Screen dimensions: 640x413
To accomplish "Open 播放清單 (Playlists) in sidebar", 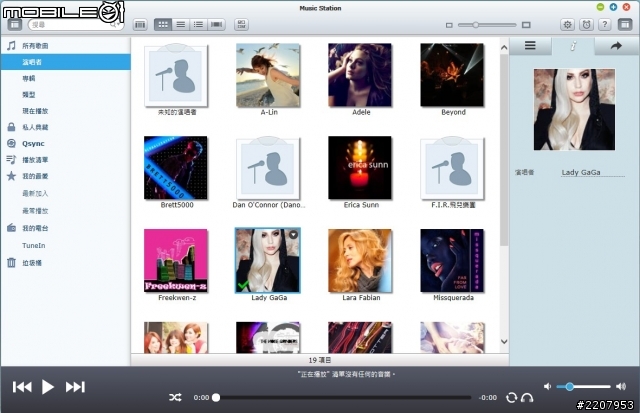I will [x=65, y=160].
